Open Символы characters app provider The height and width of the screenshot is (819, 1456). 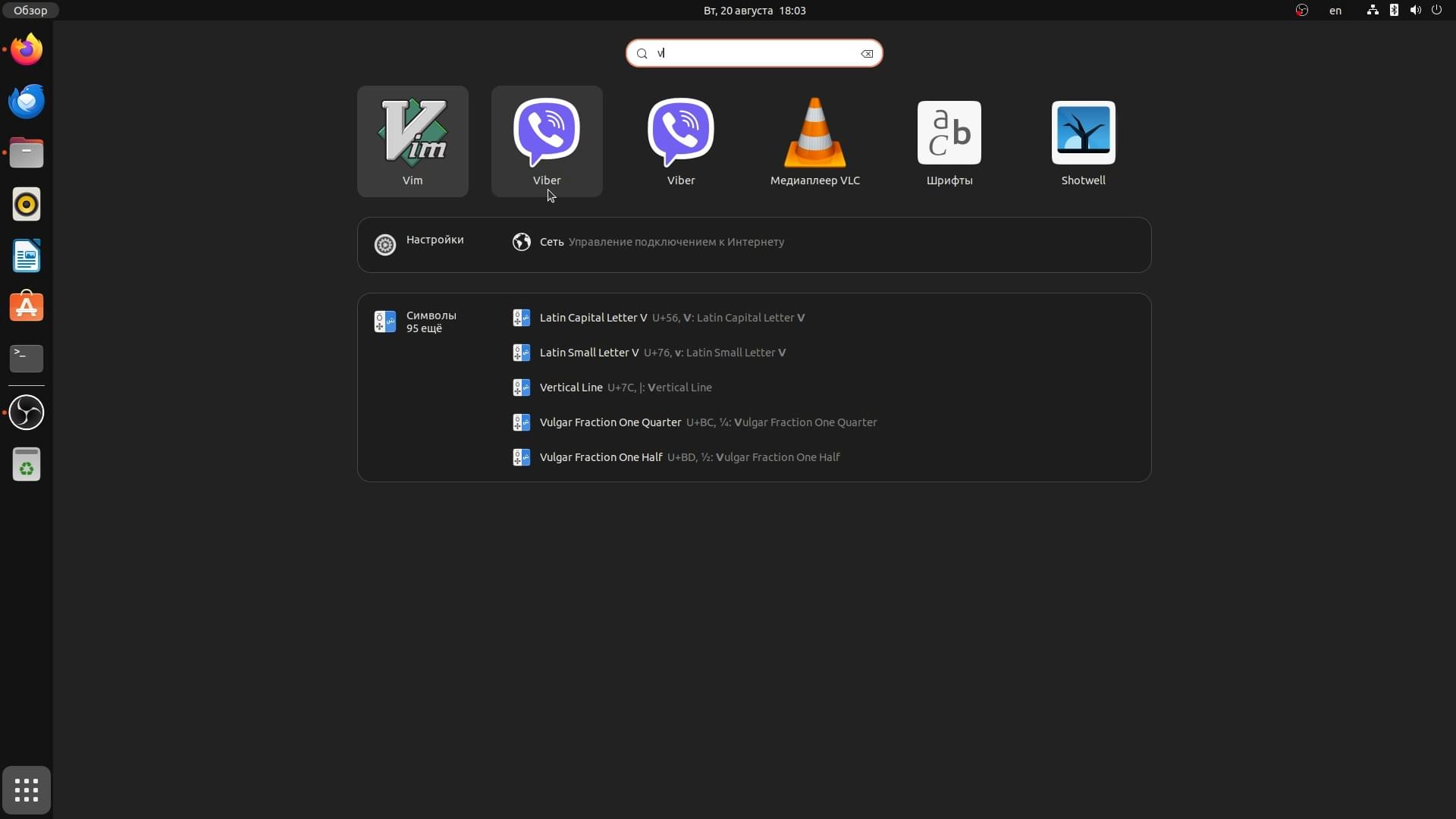pos(416,322)
